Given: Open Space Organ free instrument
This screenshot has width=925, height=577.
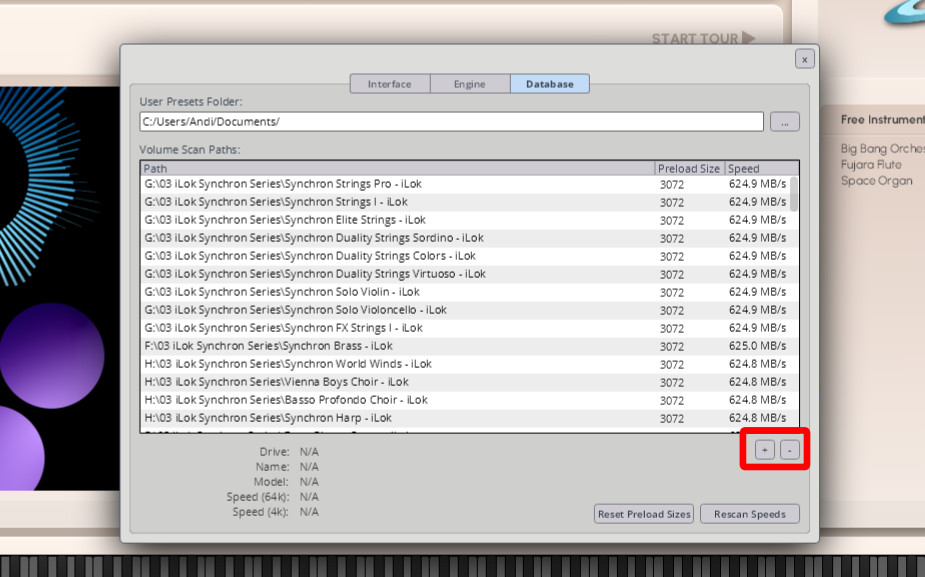Looking at the screenshot, I should tap(876, 181).
